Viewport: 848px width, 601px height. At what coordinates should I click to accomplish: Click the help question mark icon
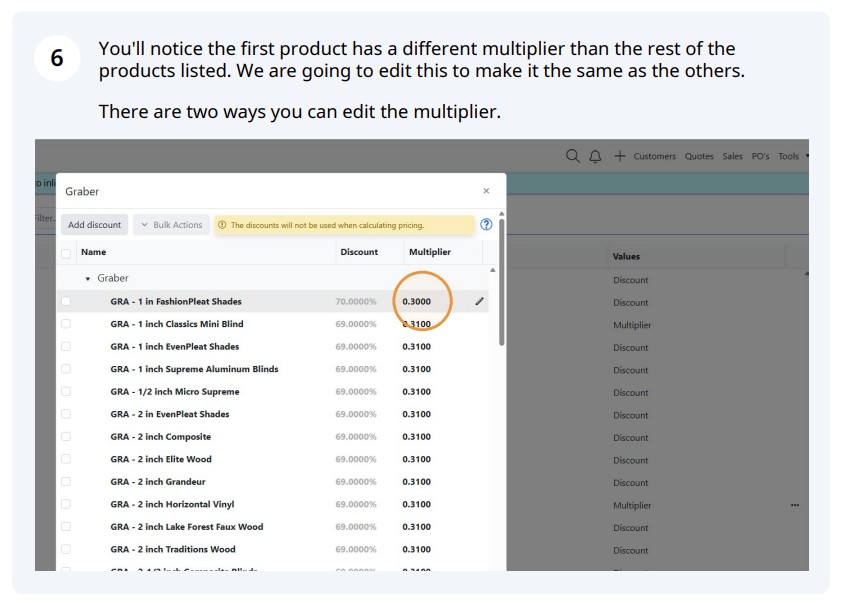(486, 224)
